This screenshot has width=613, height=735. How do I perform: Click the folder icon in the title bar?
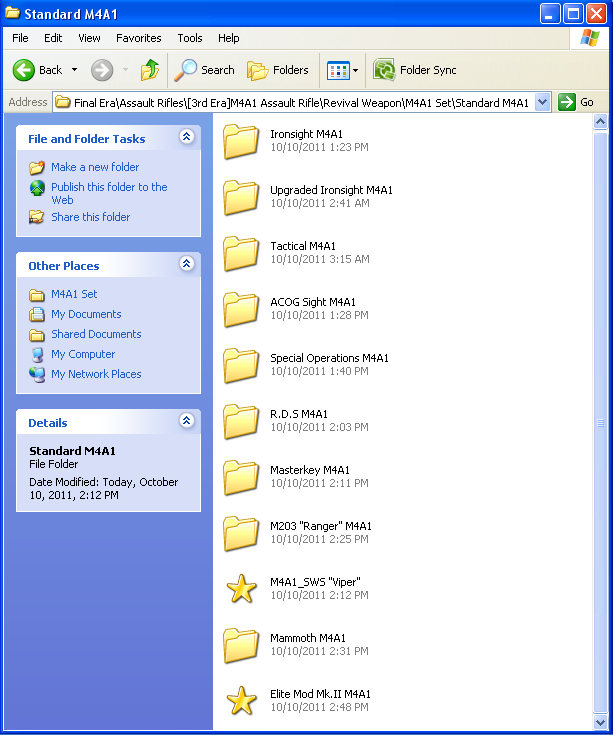(x=12, y=13)
